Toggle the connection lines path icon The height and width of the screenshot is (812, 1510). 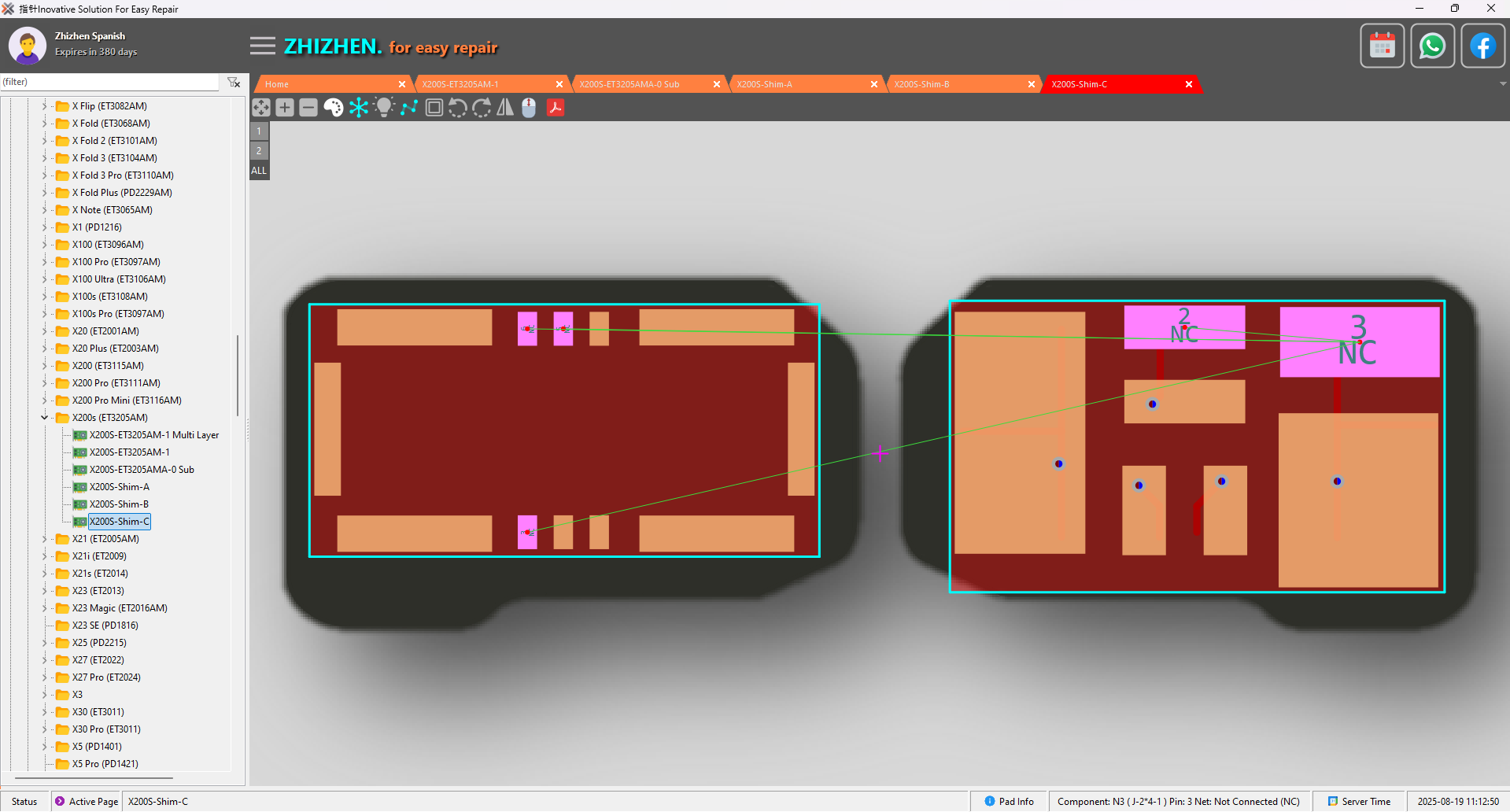pyautogui.click(x=409, y=108)
